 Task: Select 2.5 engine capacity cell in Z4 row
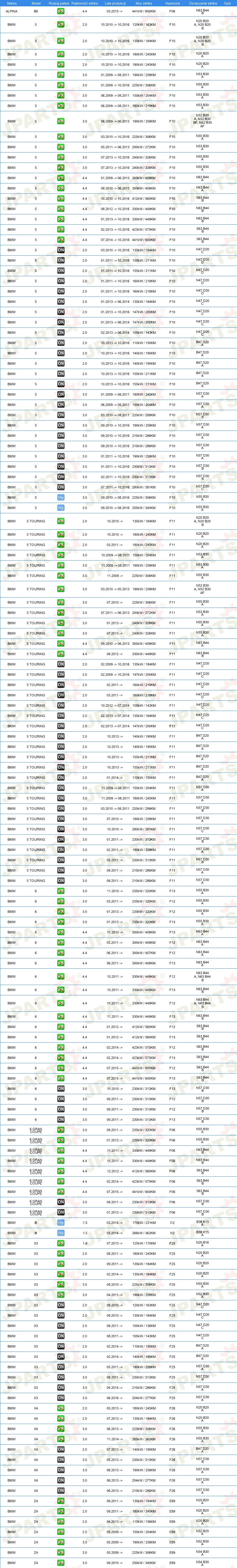point(85,1532)
